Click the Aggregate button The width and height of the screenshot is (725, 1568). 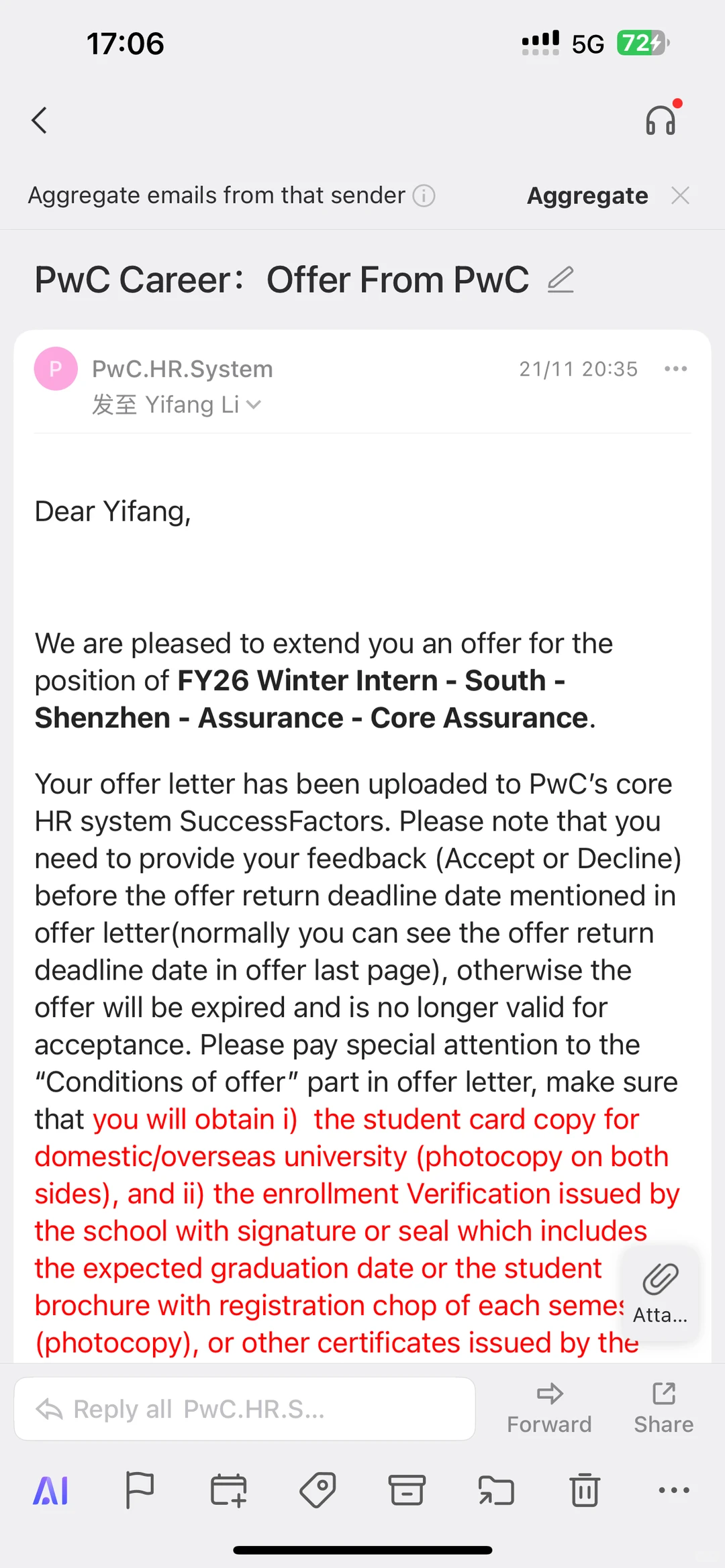pos(587,196)
